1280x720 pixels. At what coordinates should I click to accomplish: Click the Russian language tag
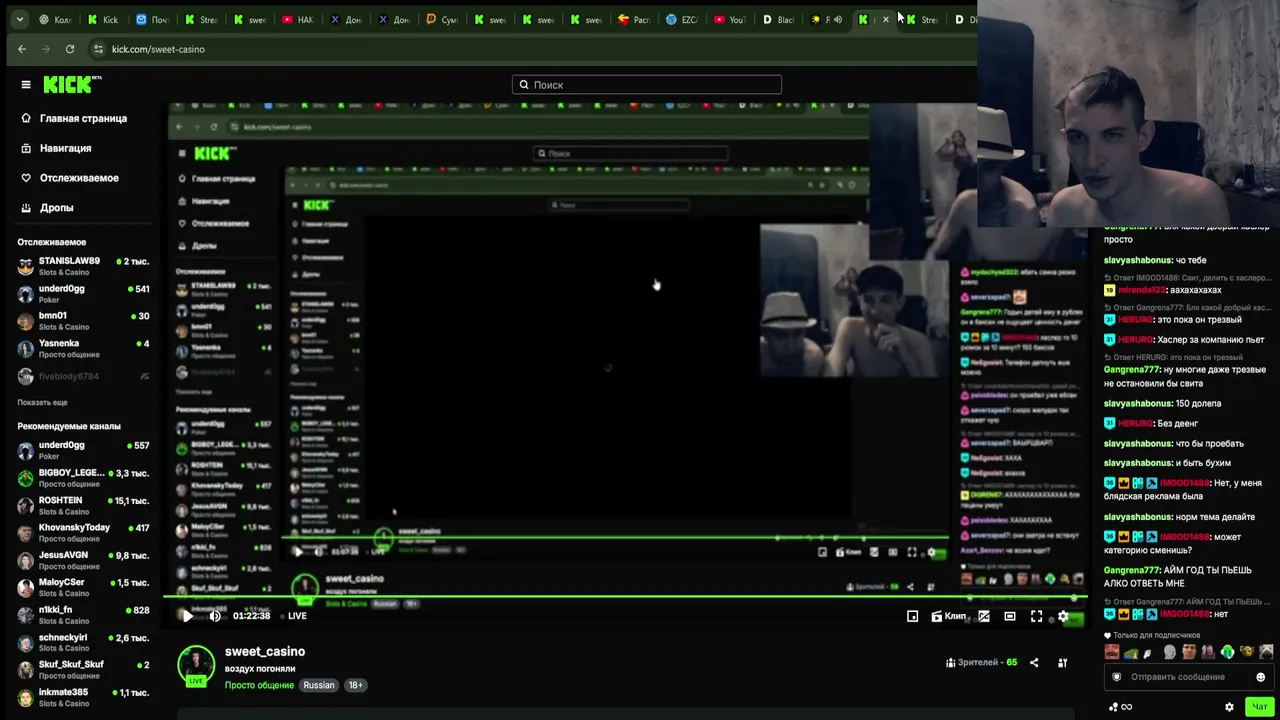tap(319, 685)
